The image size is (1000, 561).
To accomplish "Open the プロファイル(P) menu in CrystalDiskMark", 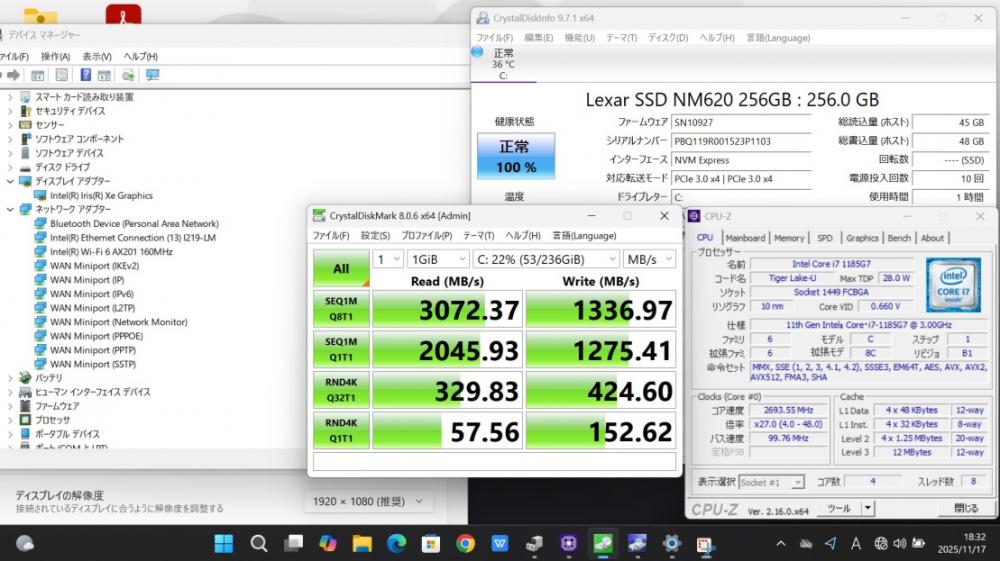I will pos(426,236).
